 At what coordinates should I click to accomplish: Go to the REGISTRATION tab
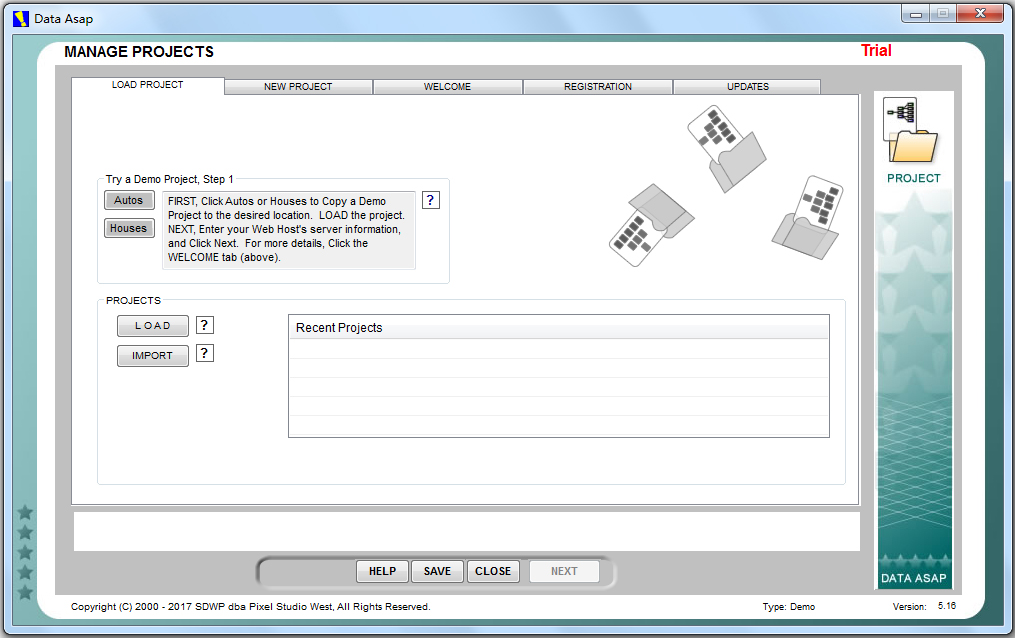597,87
